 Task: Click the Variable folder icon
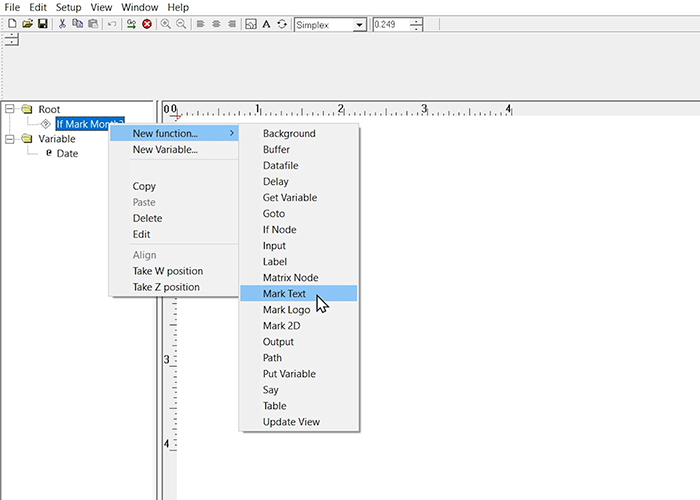click(x=27, y=138)
